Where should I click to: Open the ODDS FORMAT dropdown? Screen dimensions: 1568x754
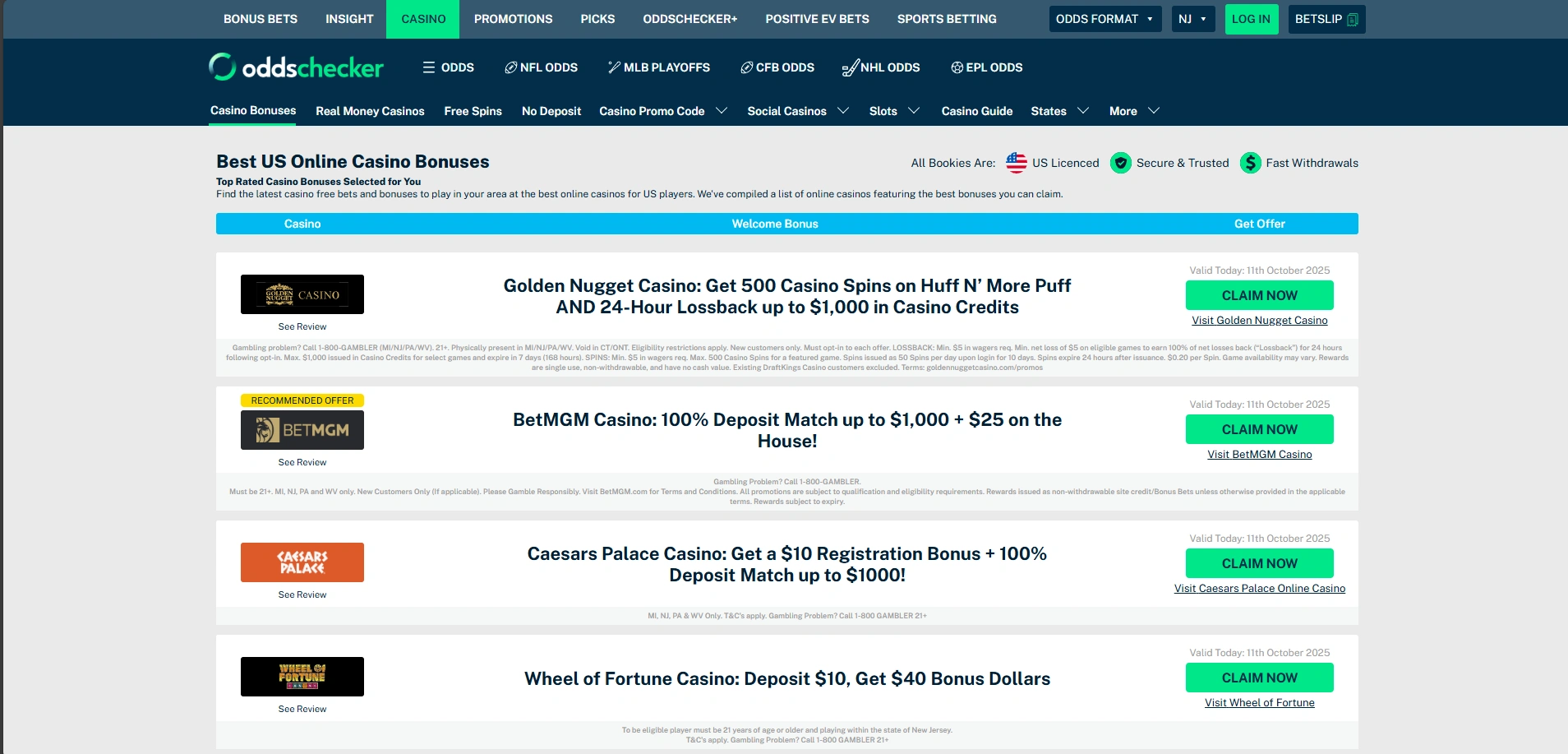(x=1105, y=19)
